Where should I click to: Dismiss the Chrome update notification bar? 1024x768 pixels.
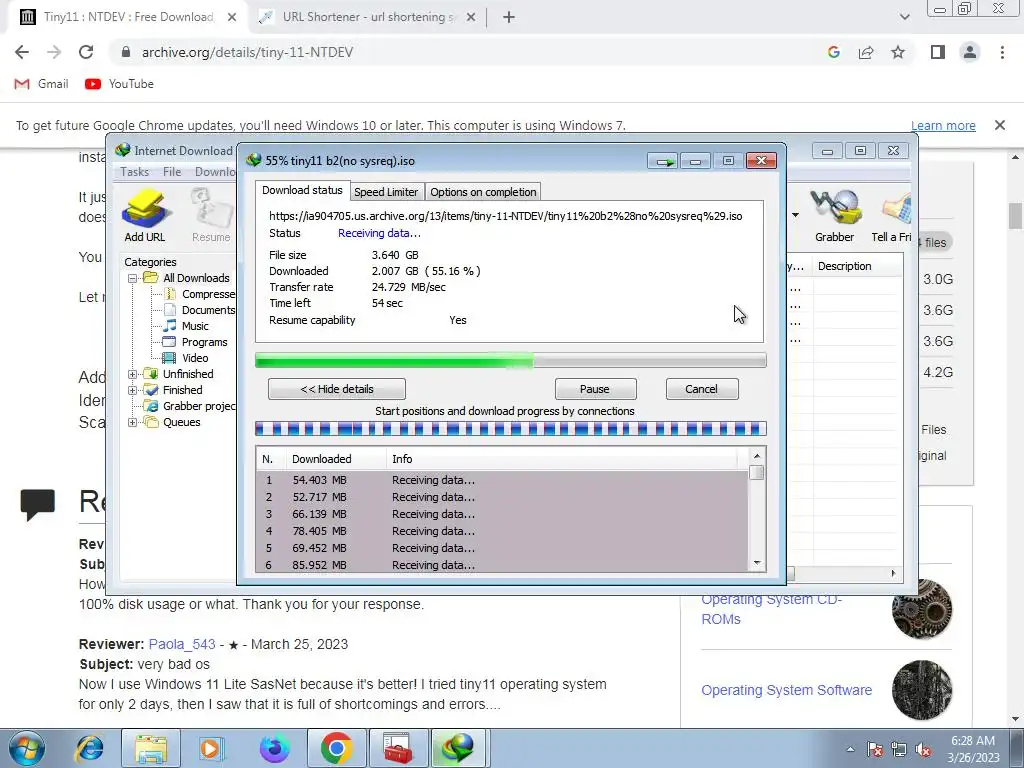tap(1000, 125)
